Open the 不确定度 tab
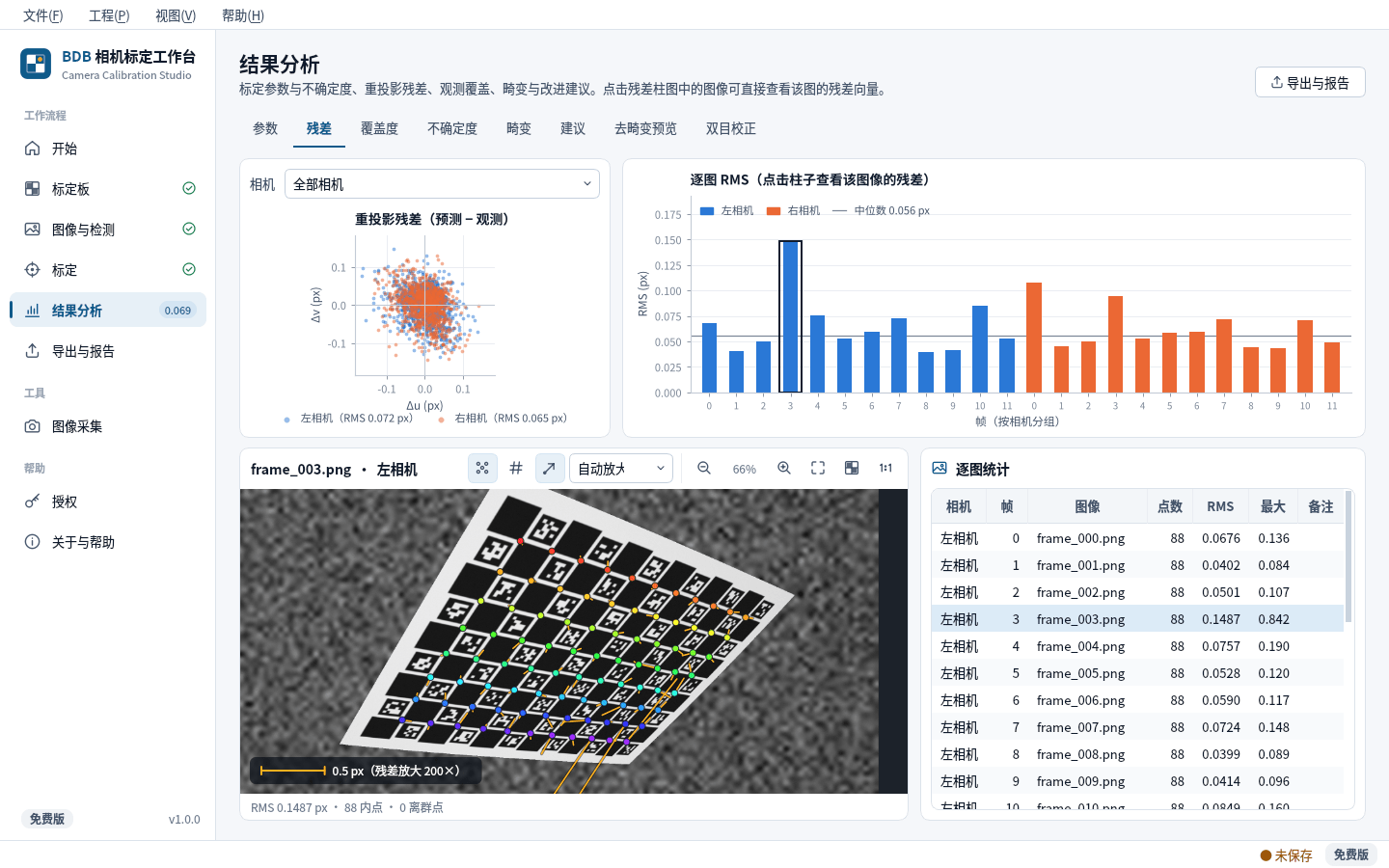 coord(452,128)
